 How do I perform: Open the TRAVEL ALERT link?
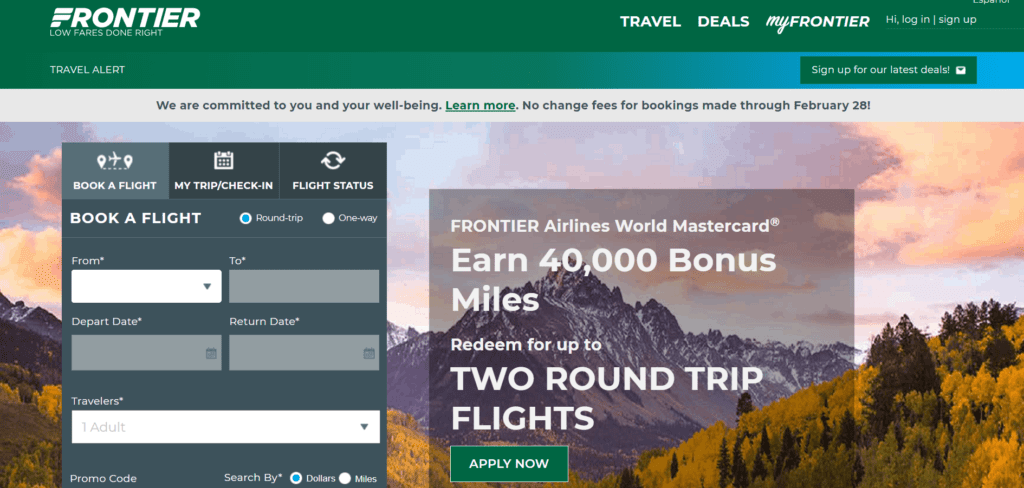[87, 70]
